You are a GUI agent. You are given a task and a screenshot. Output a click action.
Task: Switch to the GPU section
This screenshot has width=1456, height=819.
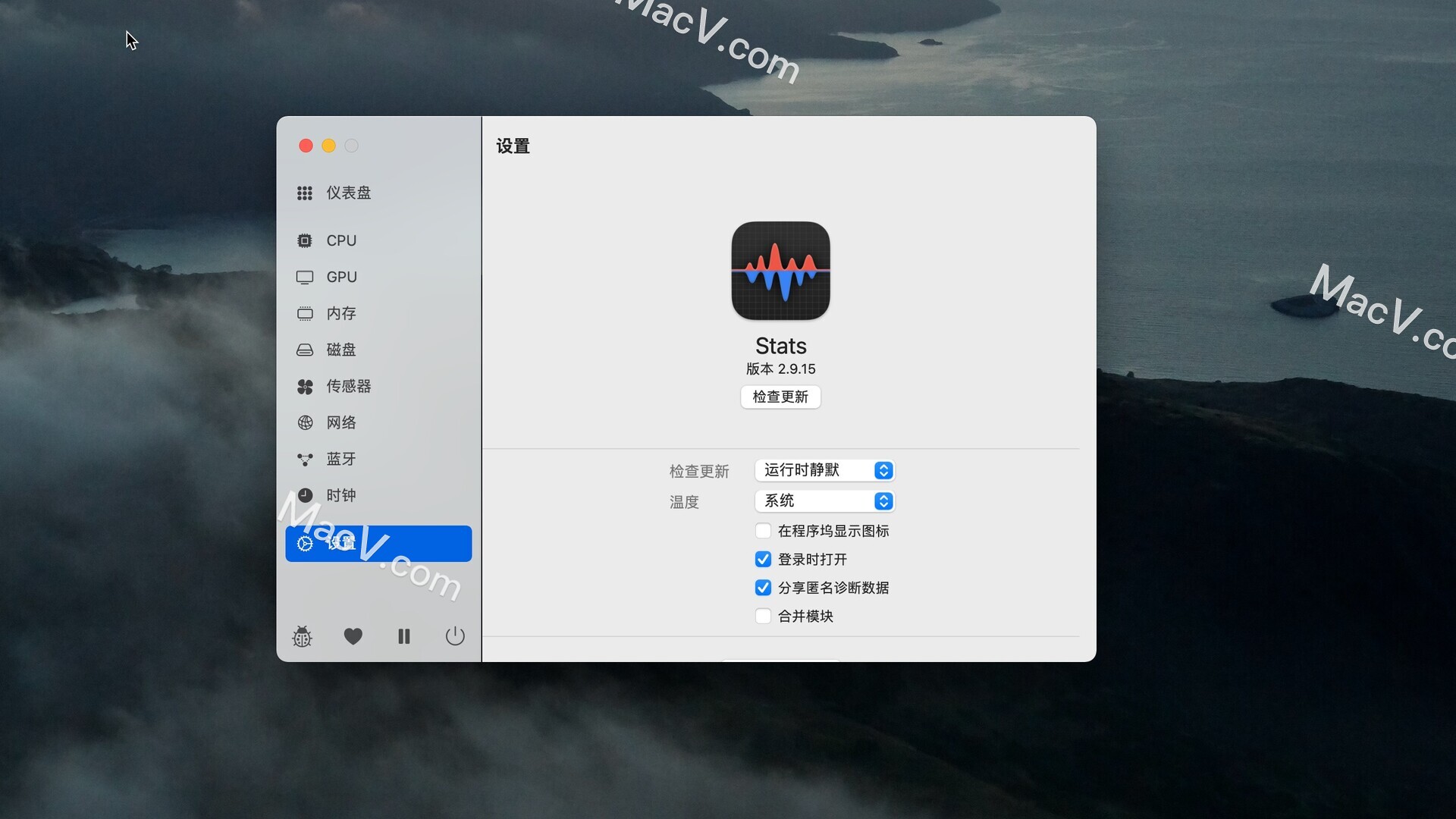pyautogui.click(x=378, y=278)
